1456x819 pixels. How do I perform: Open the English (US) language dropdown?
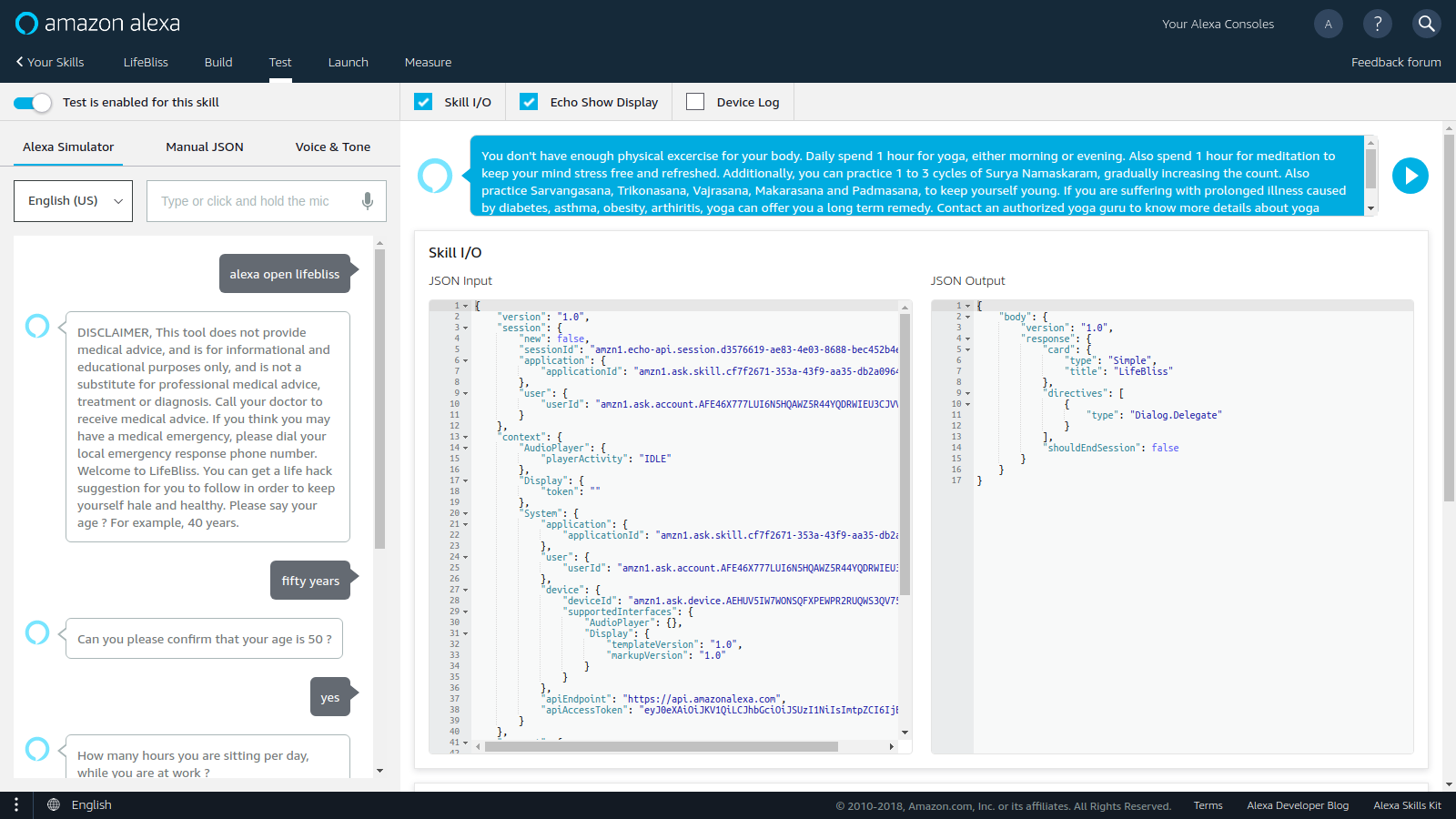(73, 201)
